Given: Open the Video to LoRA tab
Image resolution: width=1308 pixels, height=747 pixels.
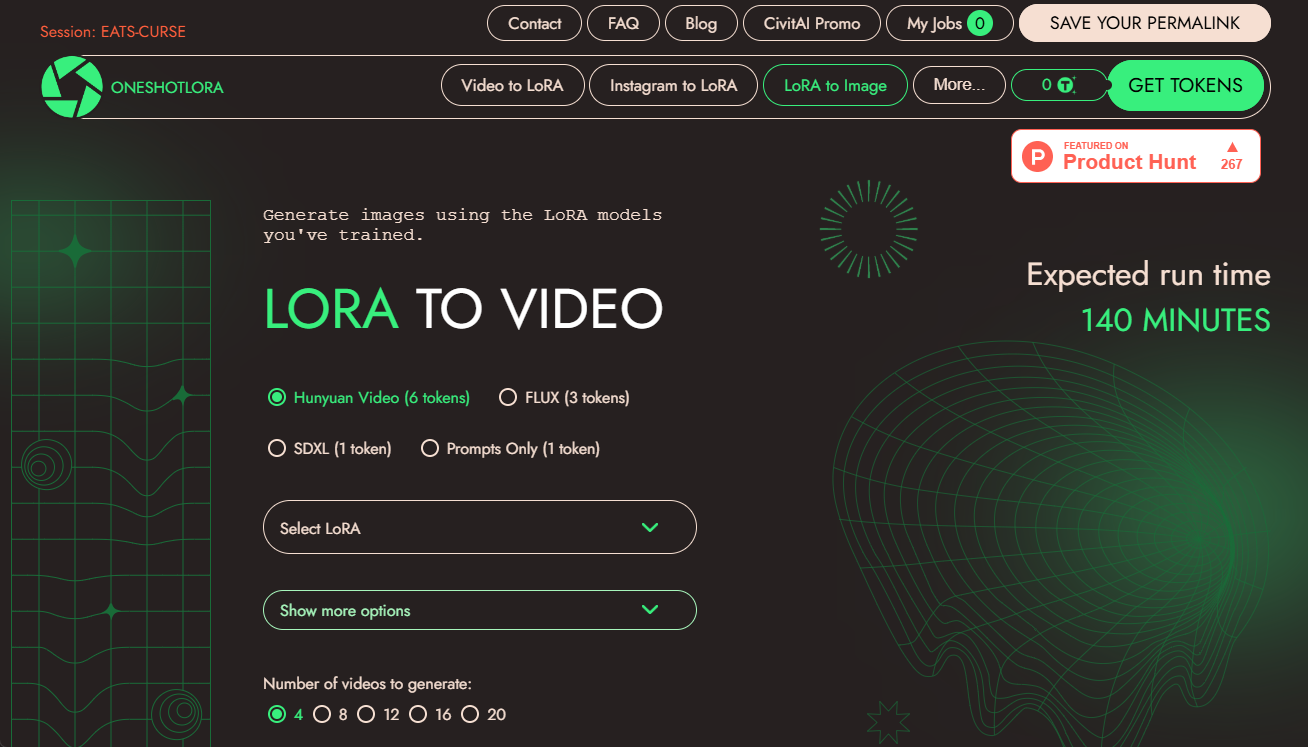Looking at the screenshot, I should [512, 85].
